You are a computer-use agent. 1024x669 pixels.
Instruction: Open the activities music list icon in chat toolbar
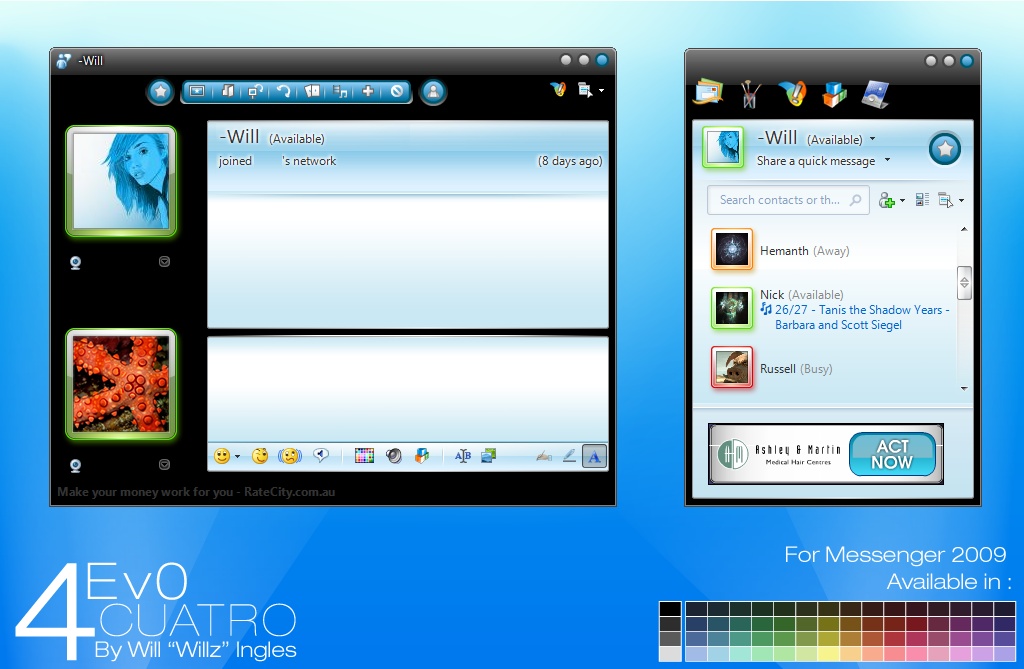click(340, 91)
